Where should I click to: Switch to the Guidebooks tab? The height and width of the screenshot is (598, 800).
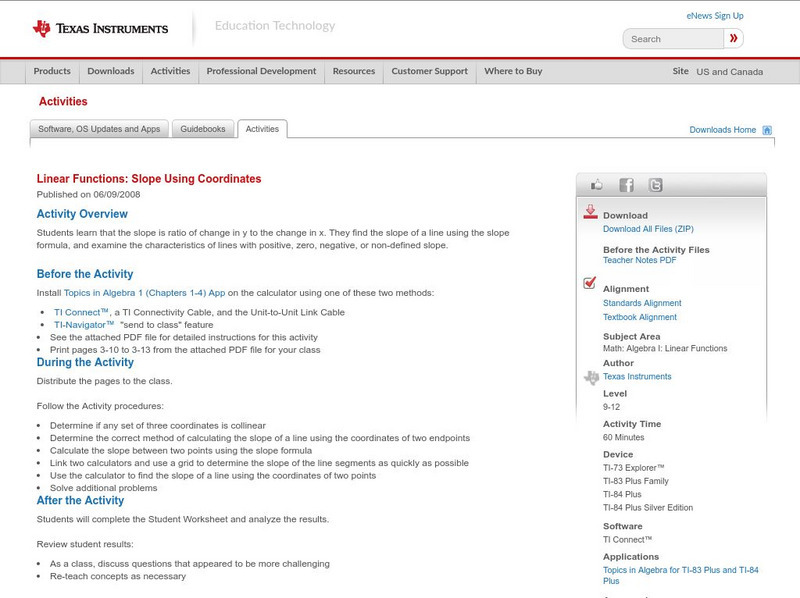203,129
